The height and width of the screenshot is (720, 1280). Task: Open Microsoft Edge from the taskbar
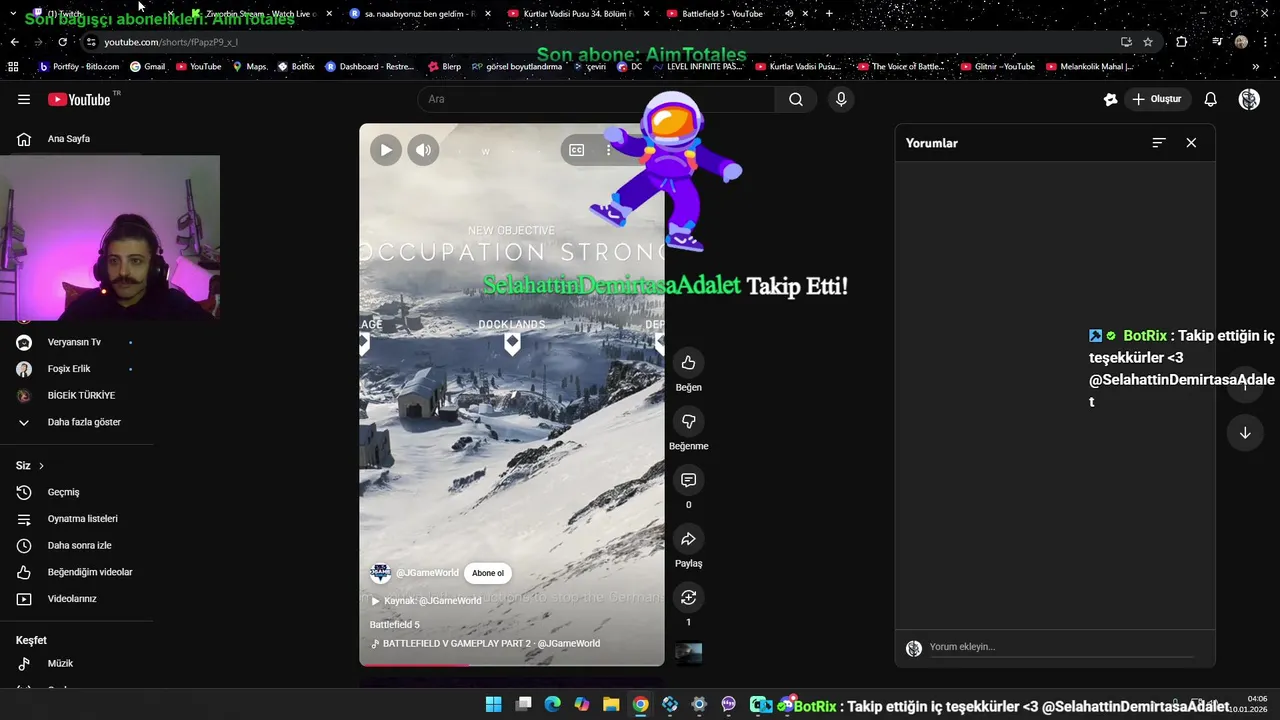pos(552,705)
